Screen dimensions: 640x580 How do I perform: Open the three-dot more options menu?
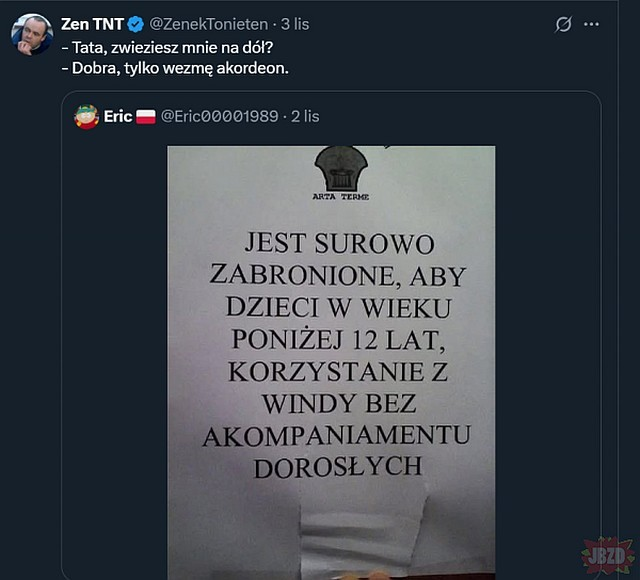[x=591, y=24]
